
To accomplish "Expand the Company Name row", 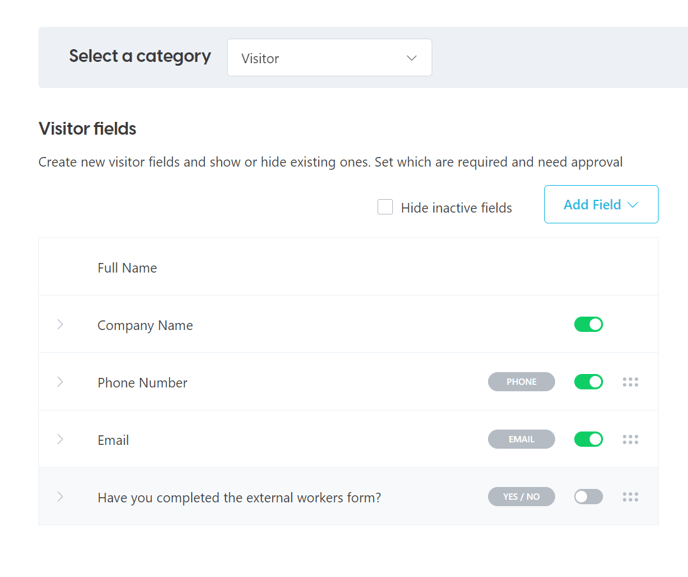I will coord(60,325).
